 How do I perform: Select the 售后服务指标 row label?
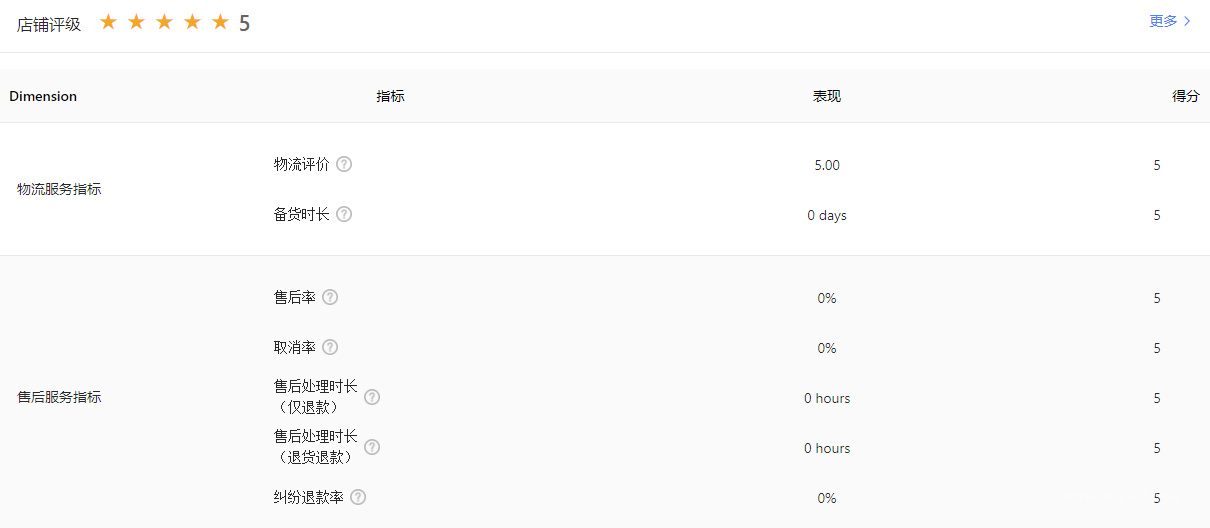click(x=59, y=397)
